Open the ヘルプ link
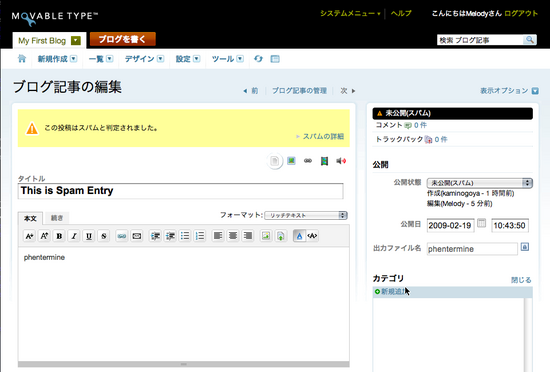The height and width of the screenshot is (372, 550). click(401, 14)
